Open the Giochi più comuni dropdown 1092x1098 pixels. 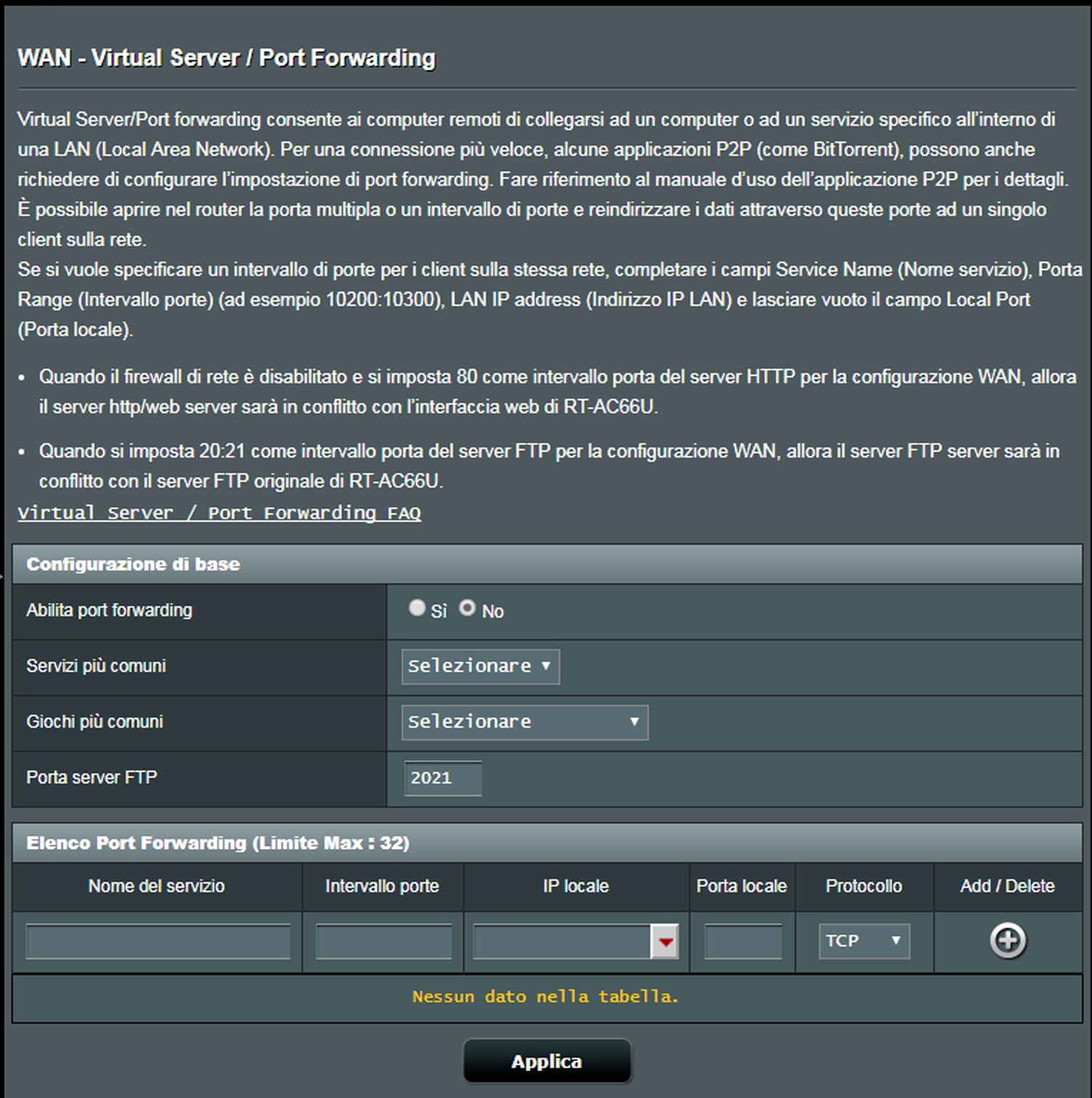524,723
